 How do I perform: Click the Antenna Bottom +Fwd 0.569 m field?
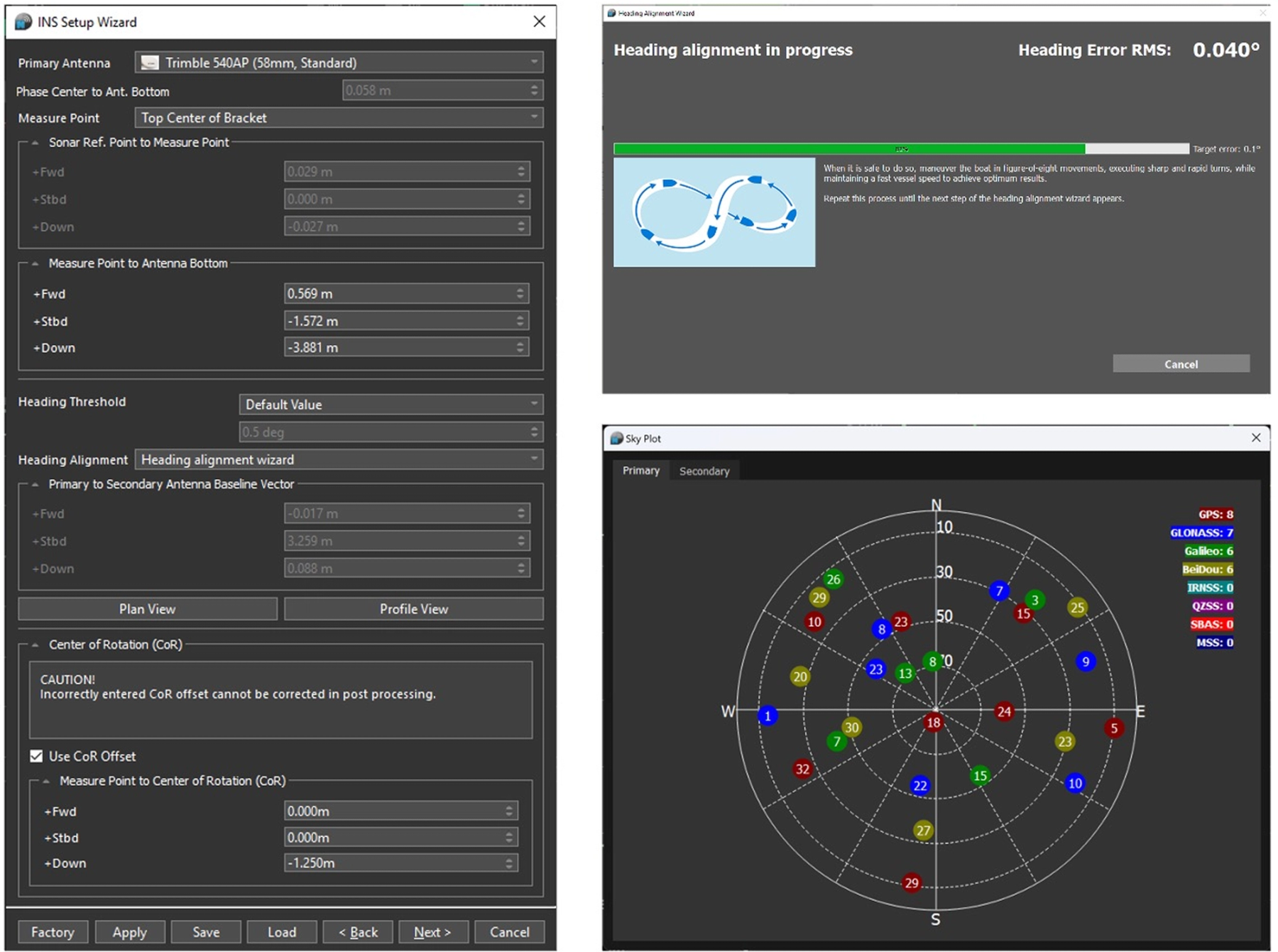pos(407,293)
